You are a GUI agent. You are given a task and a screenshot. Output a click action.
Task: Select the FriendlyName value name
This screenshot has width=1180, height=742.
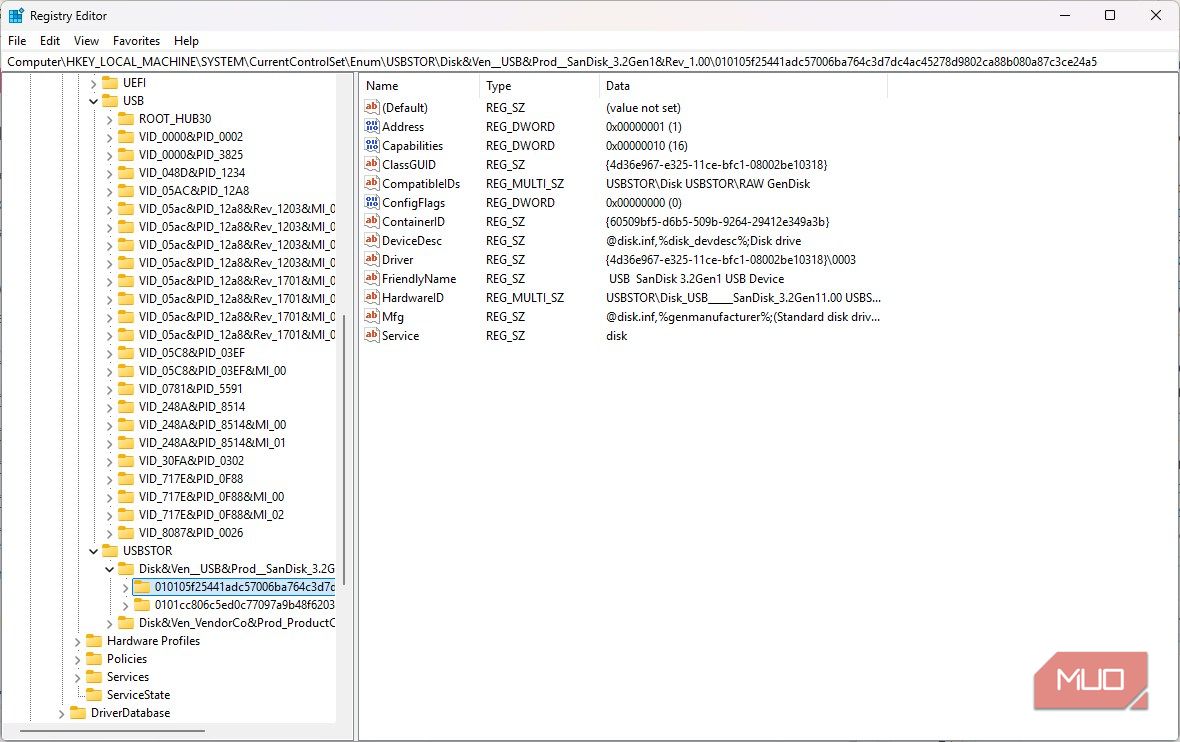tap(419, 278)
